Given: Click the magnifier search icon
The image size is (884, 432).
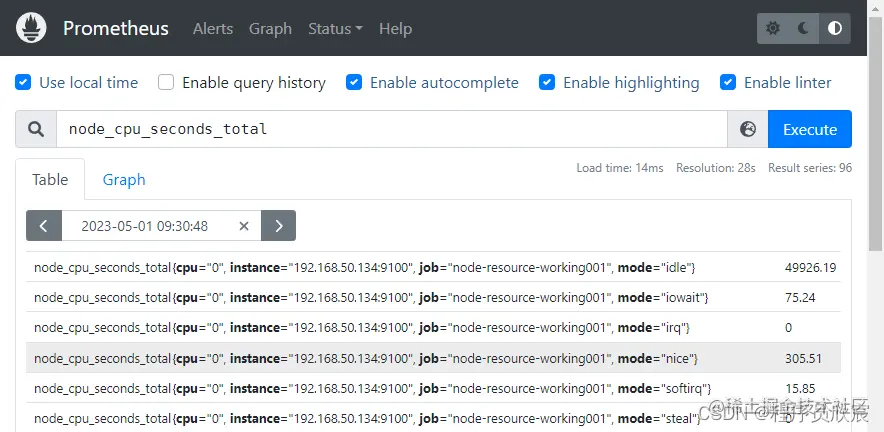Looking at the screenshot, I should click(x=36, y=129).
